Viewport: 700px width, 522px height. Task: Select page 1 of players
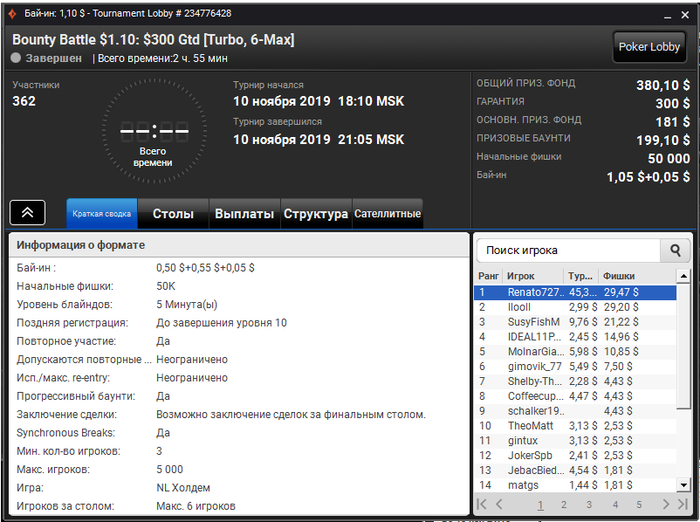pos(540,505)
